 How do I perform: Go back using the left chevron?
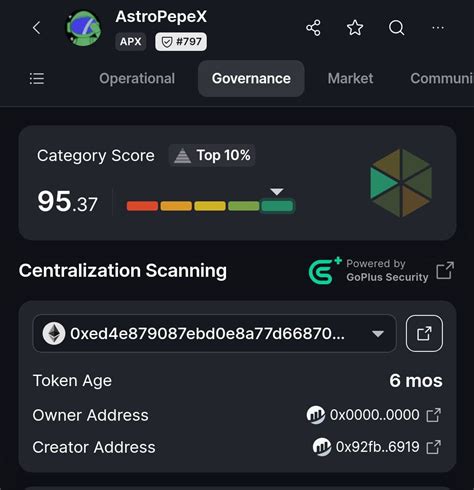(37, 28)
